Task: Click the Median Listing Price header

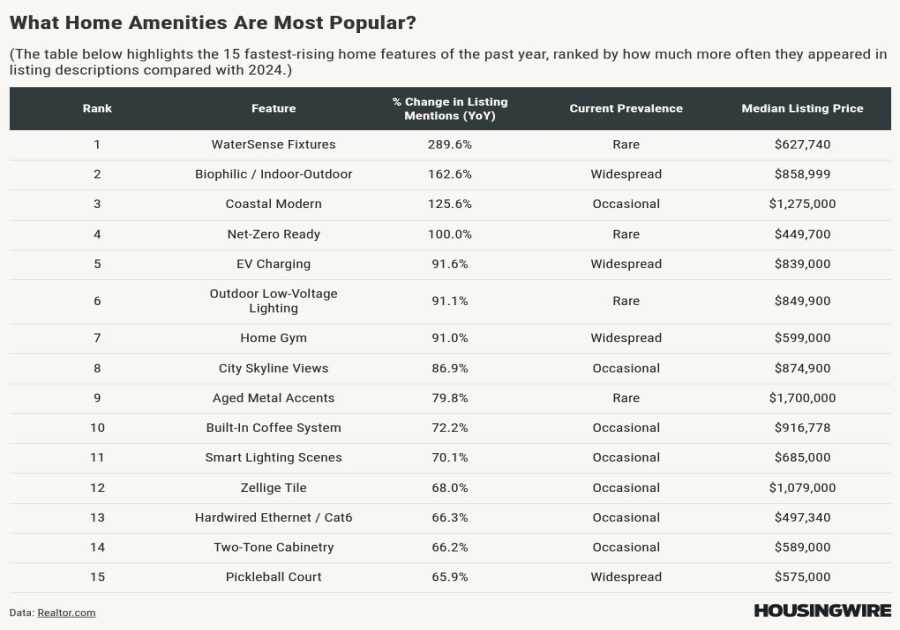Action: (x=802, y=108)
